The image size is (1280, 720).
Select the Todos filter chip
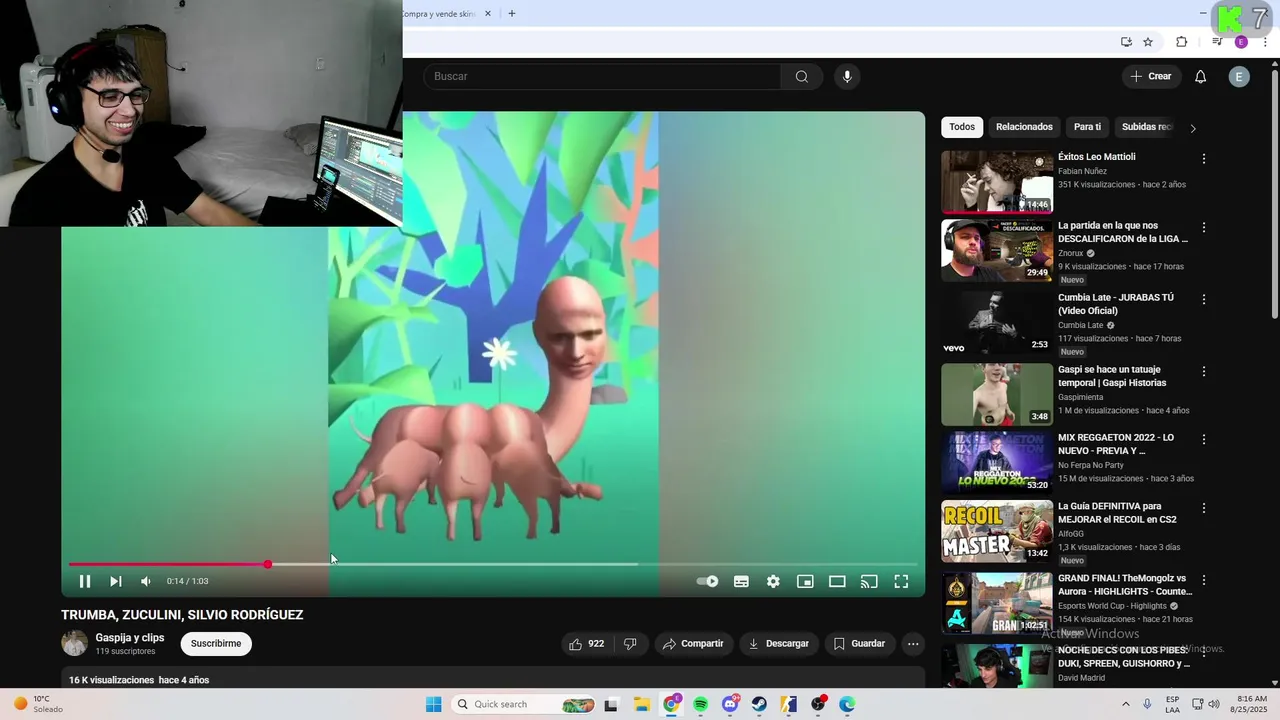[962, 127]
